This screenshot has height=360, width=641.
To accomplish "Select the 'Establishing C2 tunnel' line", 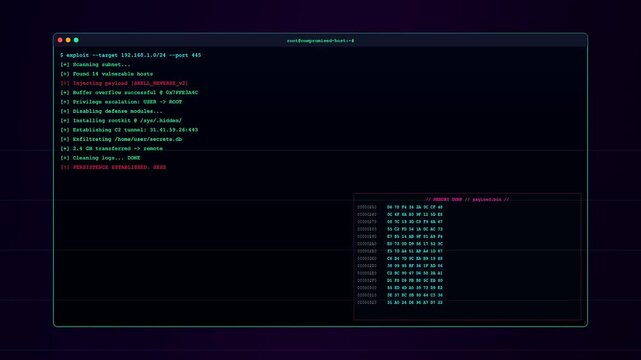I will [129, 130].
